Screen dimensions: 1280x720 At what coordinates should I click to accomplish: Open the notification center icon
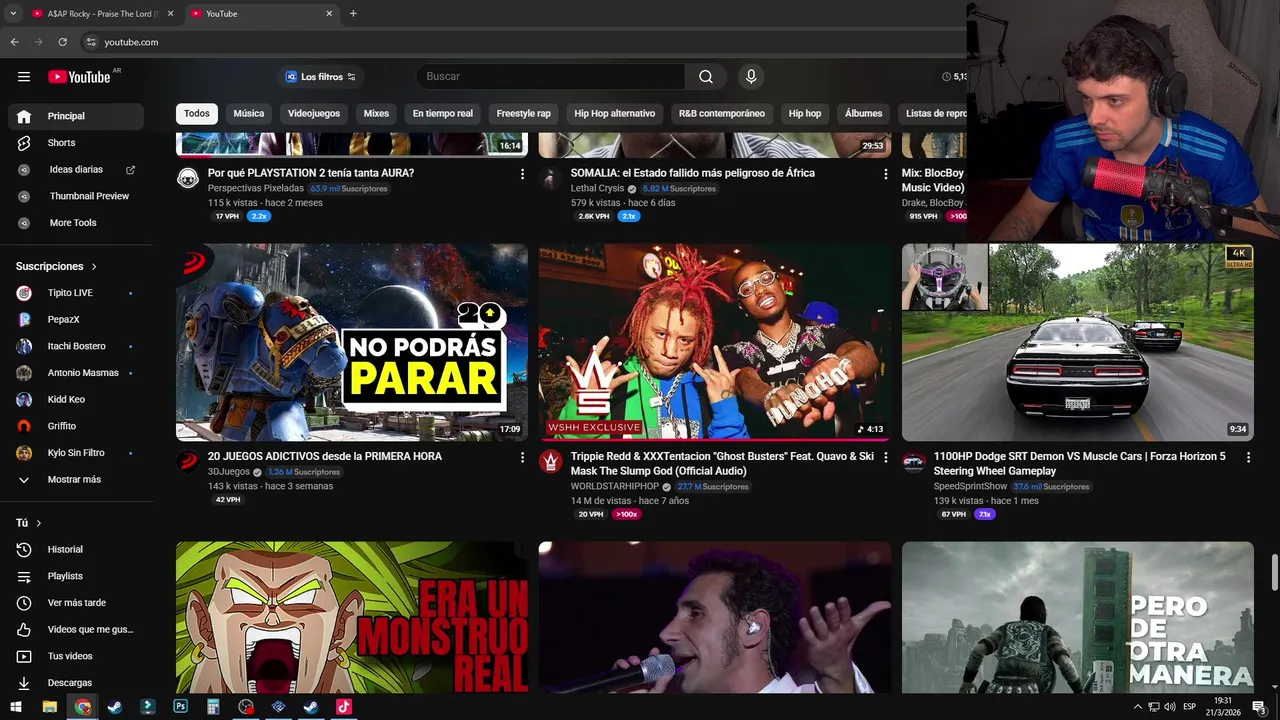pyautogui.click(x=1259, y=707)
